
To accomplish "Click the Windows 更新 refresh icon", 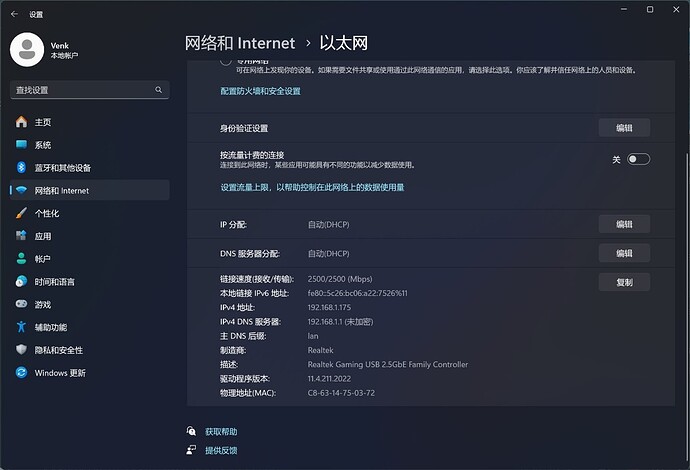I will pos(21,373).
